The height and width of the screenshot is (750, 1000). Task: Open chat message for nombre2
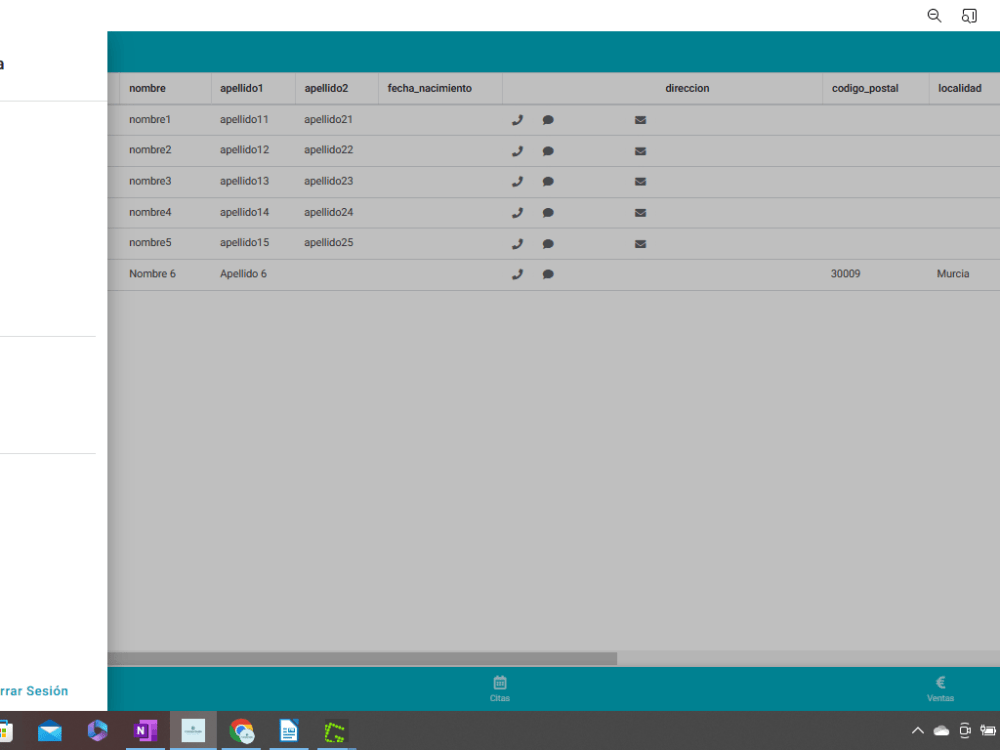[548, 150]
